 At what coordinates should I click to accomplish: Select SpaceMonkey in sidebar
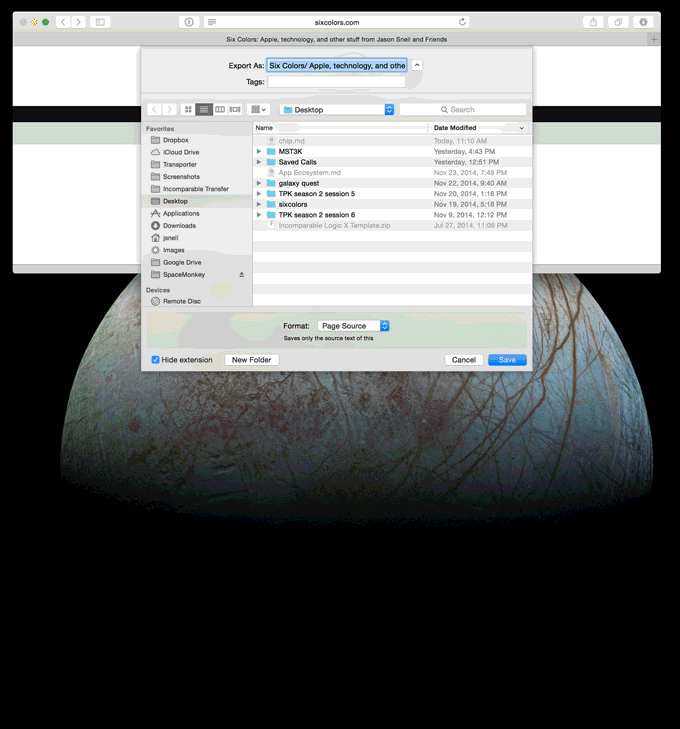pyautogui.click(x=197, y=275)
